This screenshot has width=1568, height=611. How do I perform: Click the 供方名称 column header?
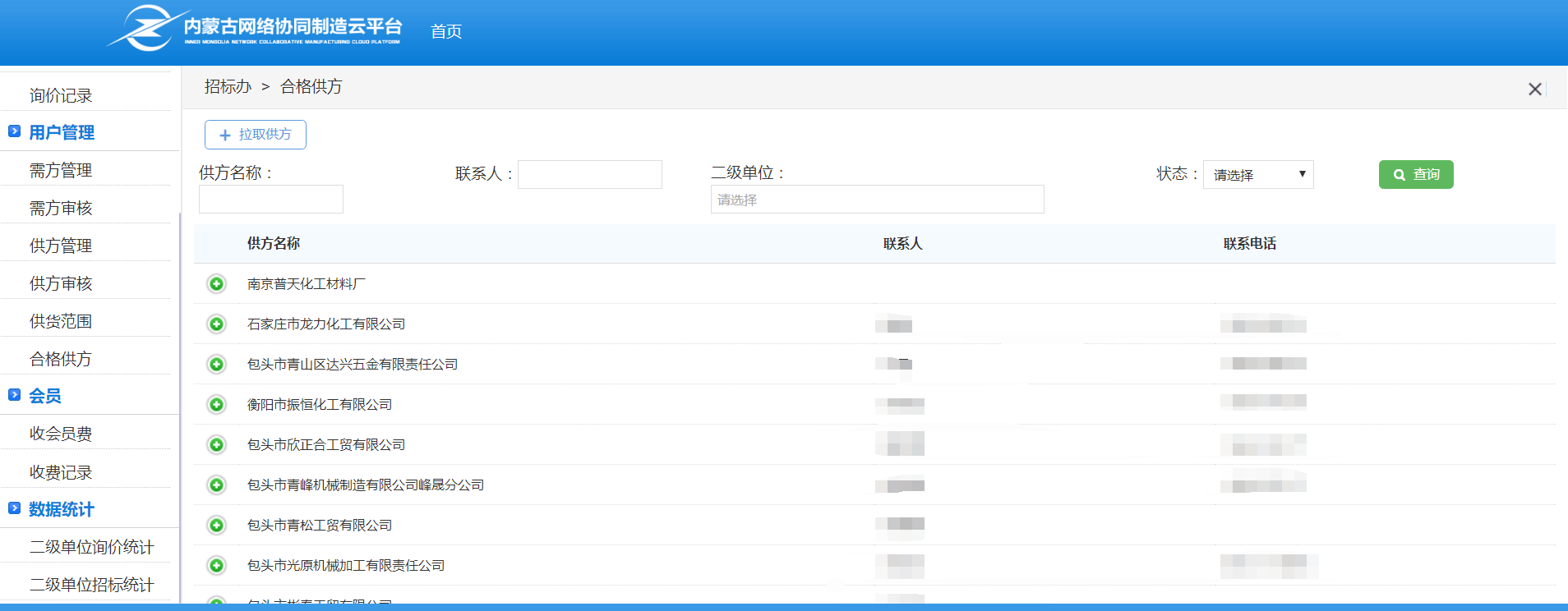[274, 243]
